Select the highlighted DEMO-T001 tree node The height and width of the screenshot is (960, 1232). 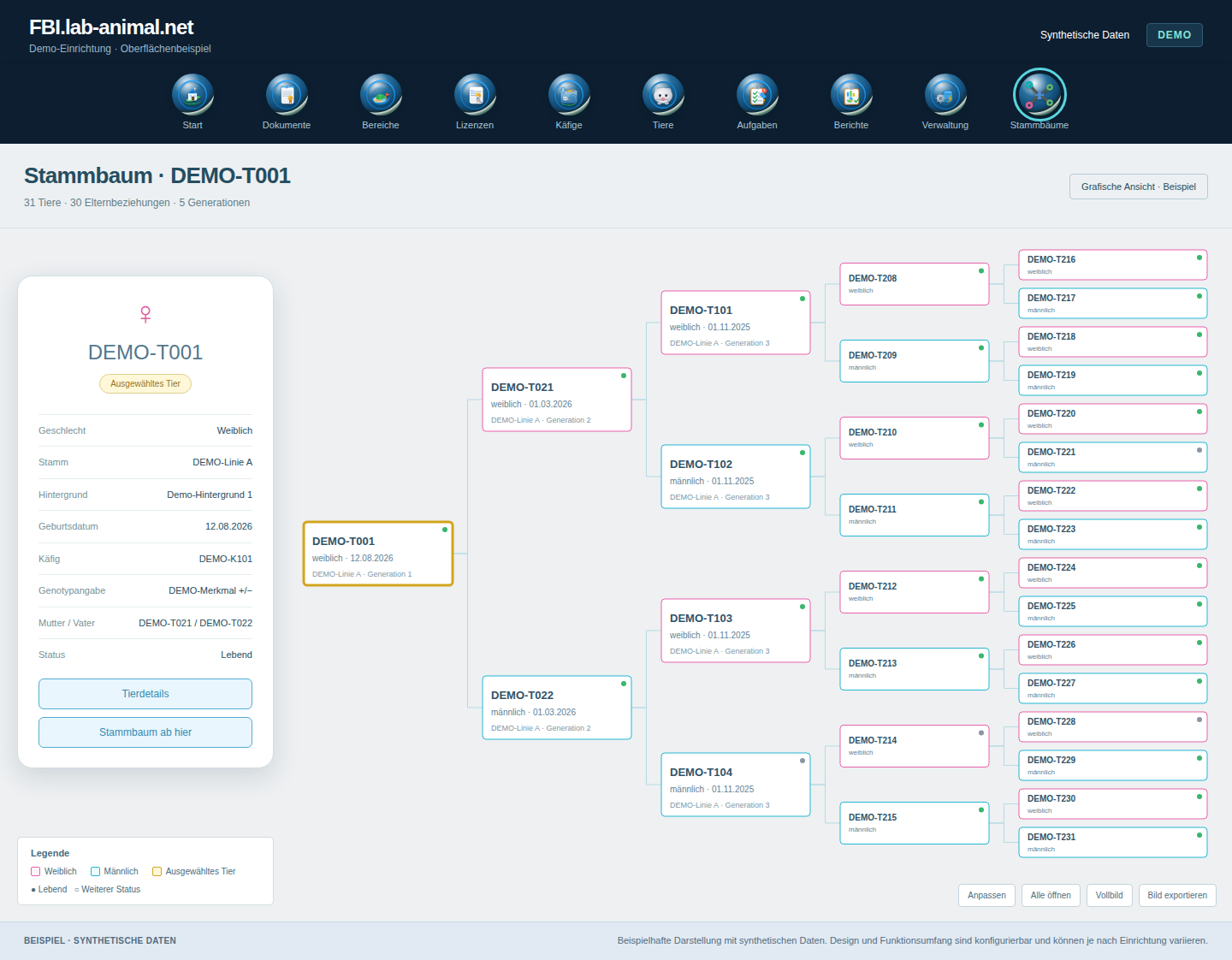click(x=378, y=554)
